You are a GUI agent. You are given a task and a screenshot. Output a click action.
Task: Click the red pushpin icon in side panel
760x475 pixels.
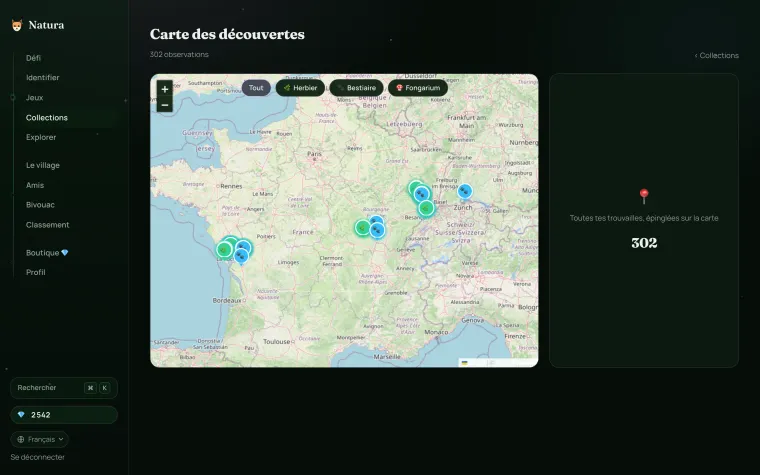(x=644, y=196)
